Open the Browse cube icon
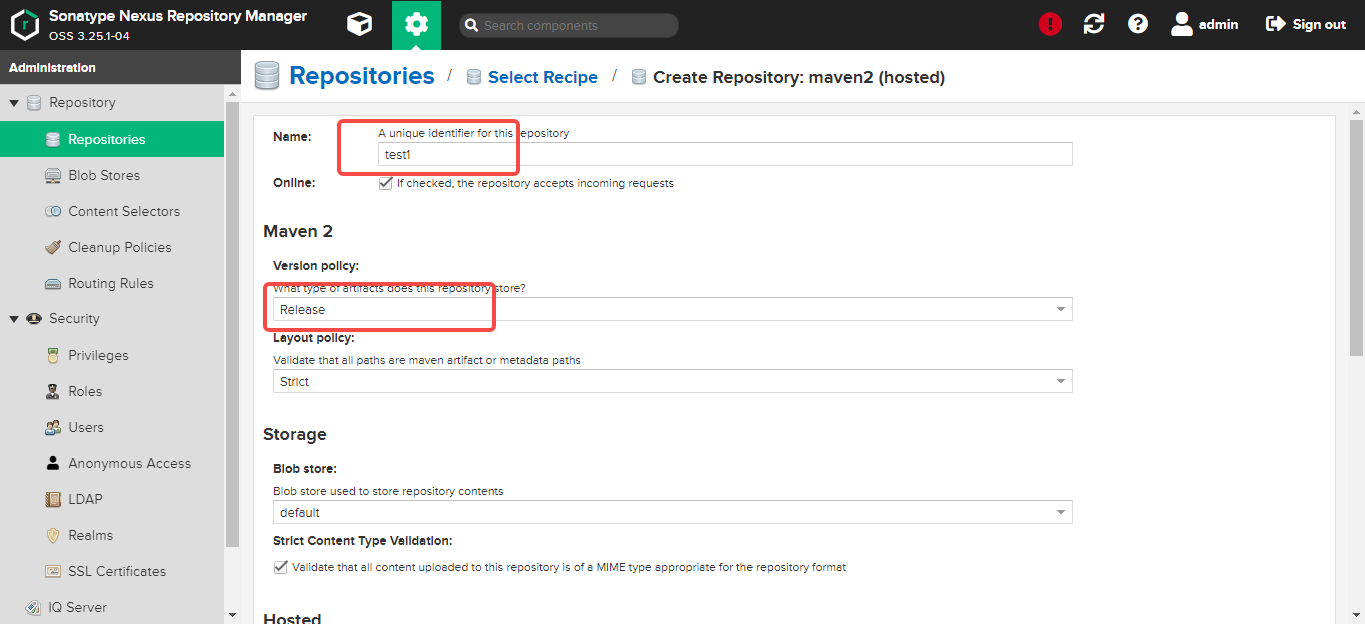Screen dimensions: 1365x624 point(359,25)
